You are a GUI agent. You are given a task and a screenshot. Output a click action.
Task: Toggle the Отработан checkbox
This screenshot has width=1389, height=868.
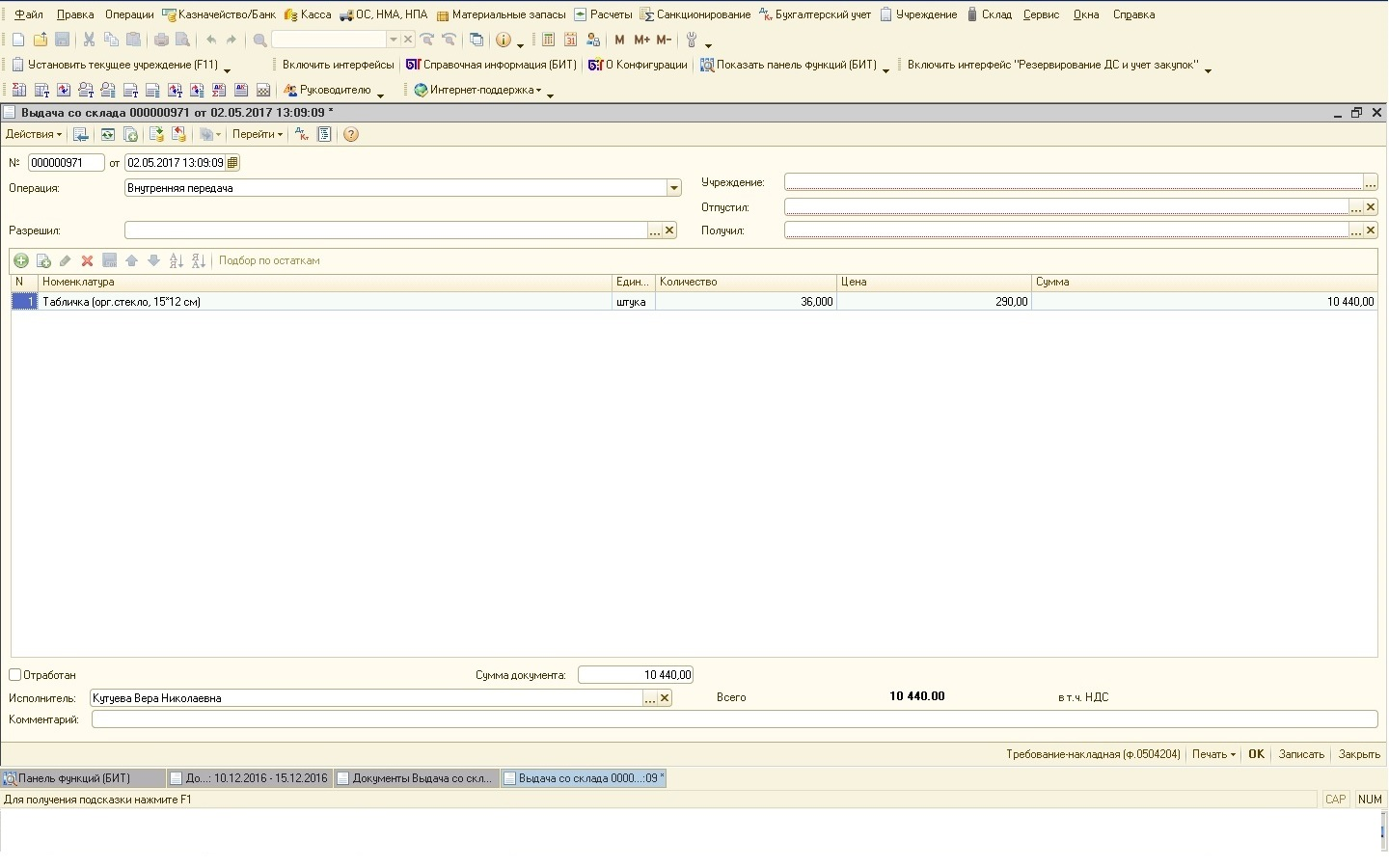pyautogui.click(x=14, y=675)
